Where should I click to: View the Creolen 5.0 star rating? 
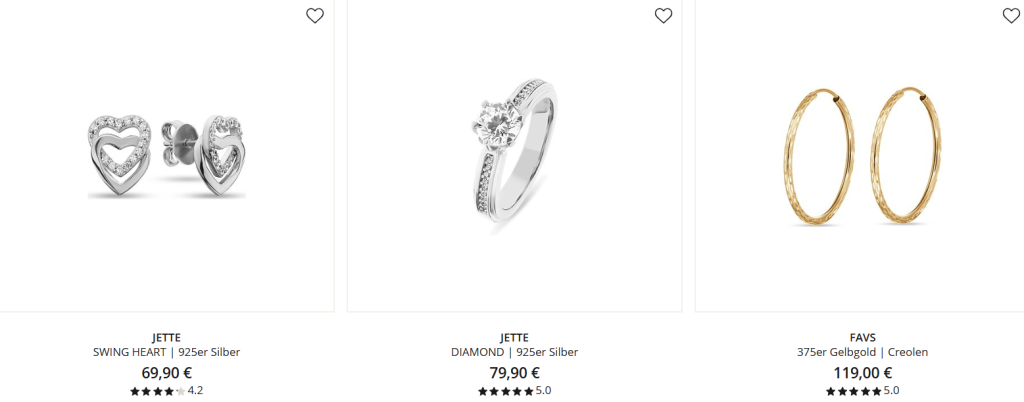pos(863,392)
